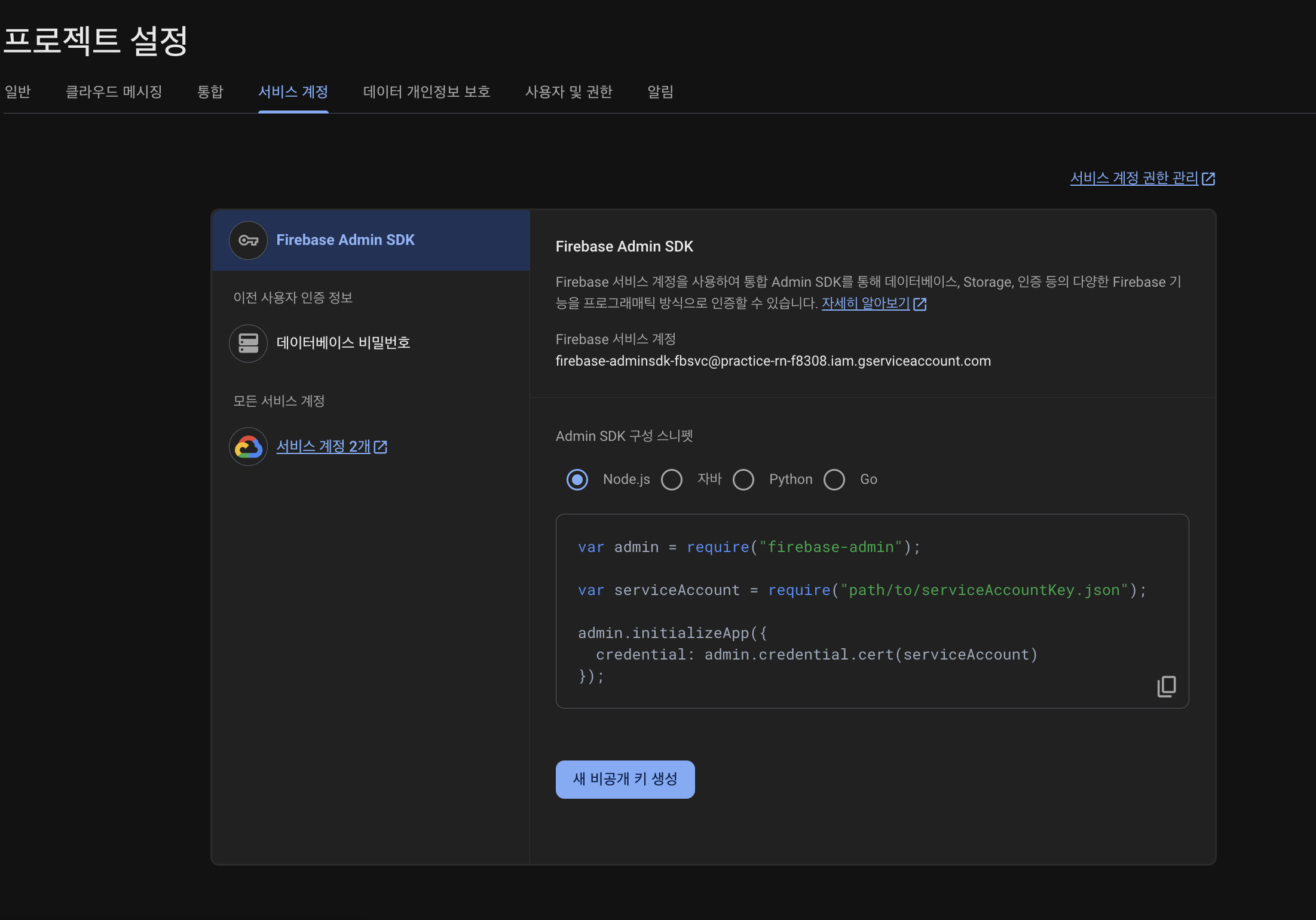Switch to the 일반 tab

point(17,92)
